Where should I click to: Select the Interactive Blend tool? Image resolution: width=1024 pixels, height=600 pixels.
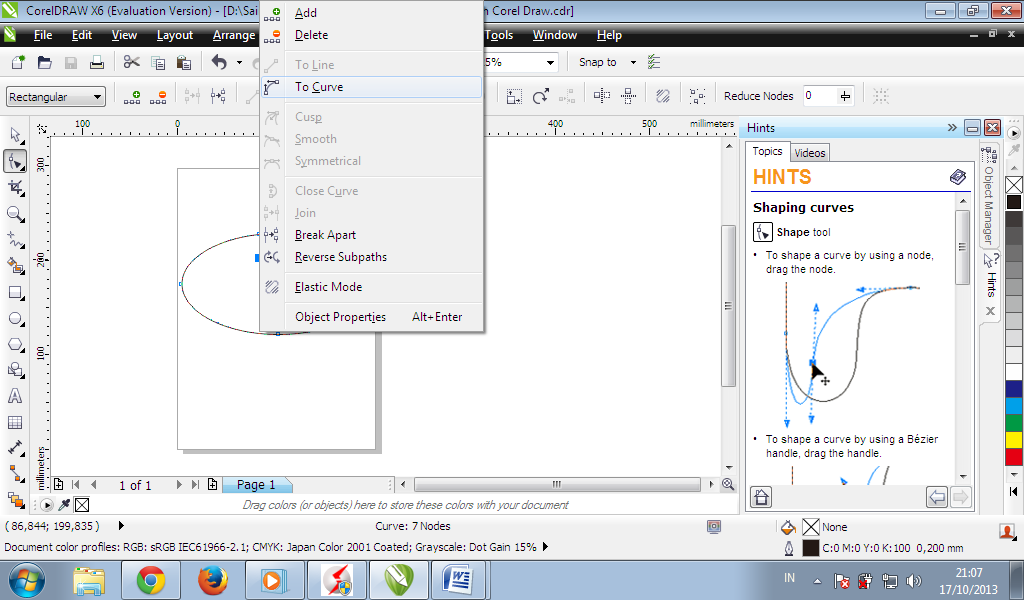(x=16, y=501)
